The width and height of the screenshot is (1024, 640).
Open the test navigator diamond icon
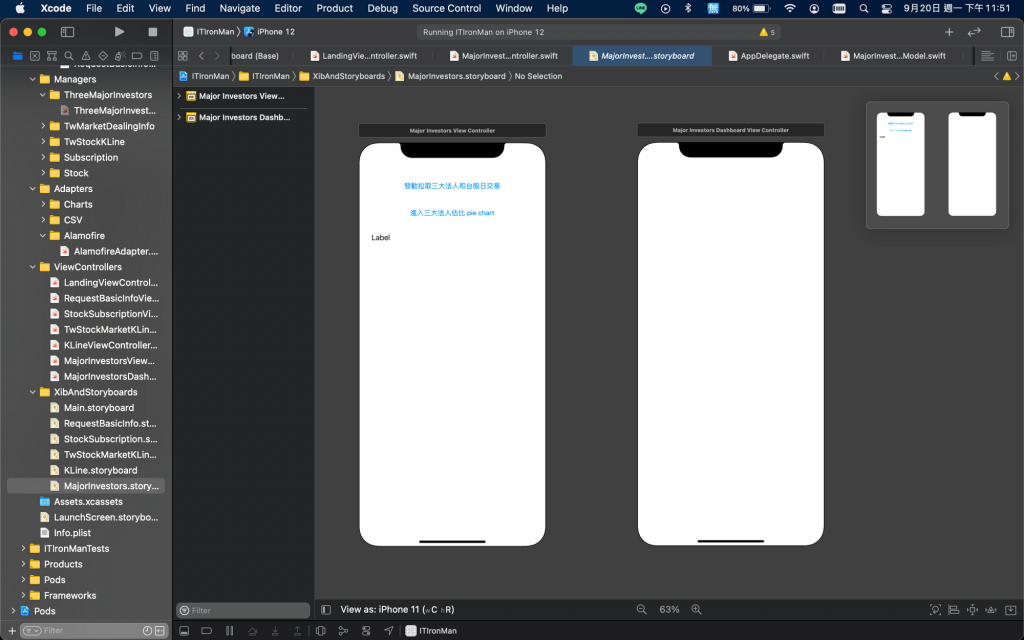(x=103, y=56)
